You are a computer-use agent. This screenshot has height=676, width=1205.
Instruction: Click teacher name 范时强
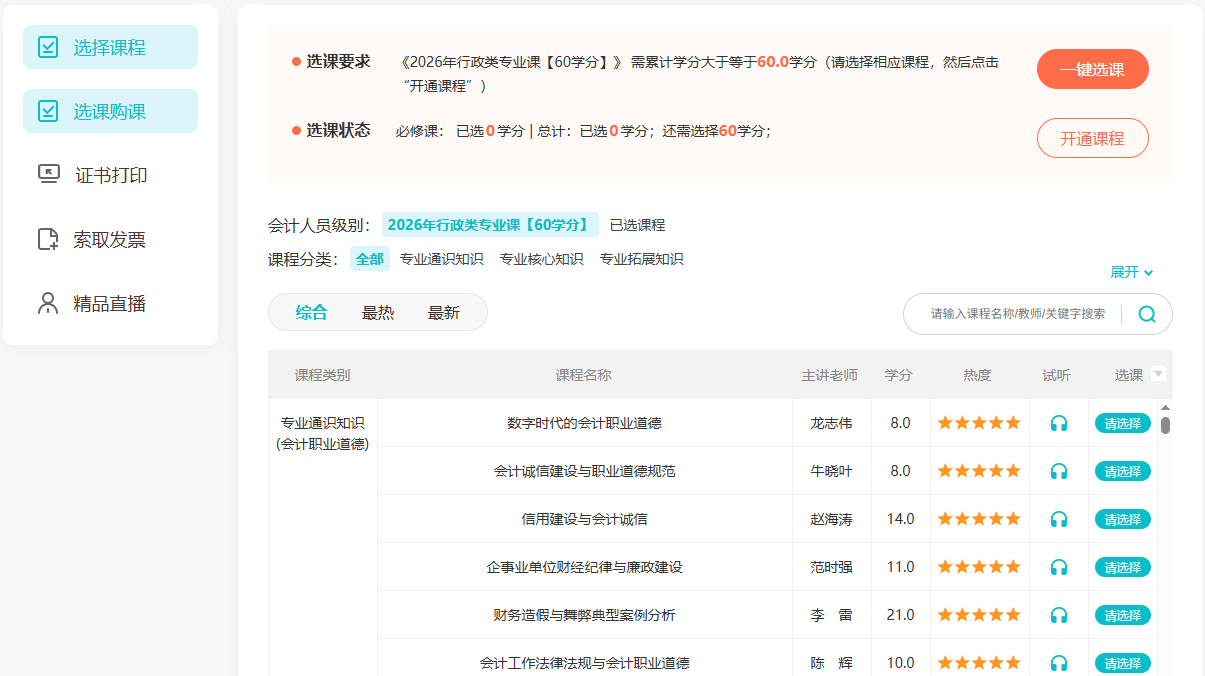tap(831, 567)
